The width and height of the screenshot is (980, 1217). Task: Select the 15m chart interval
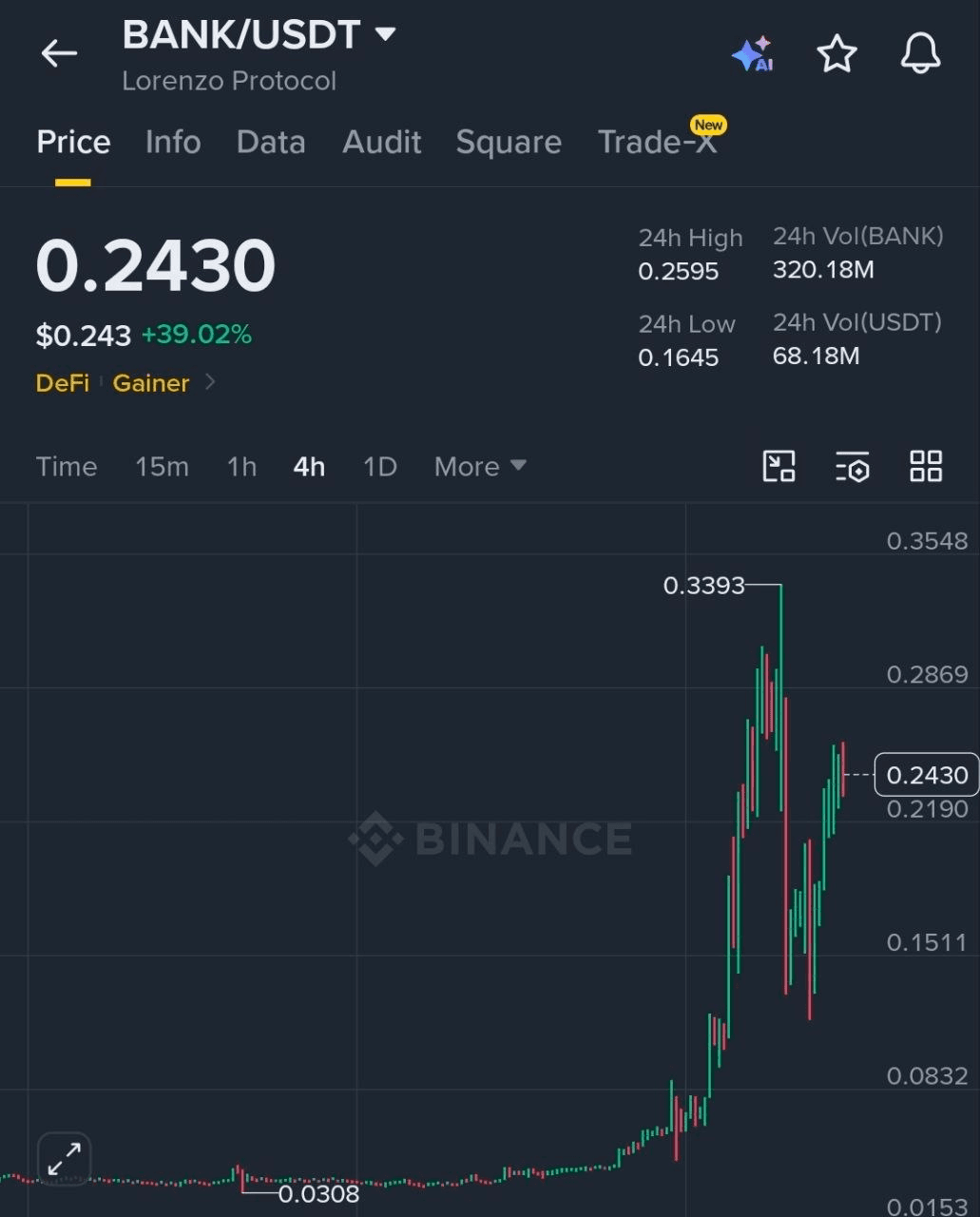coord(162,466)
